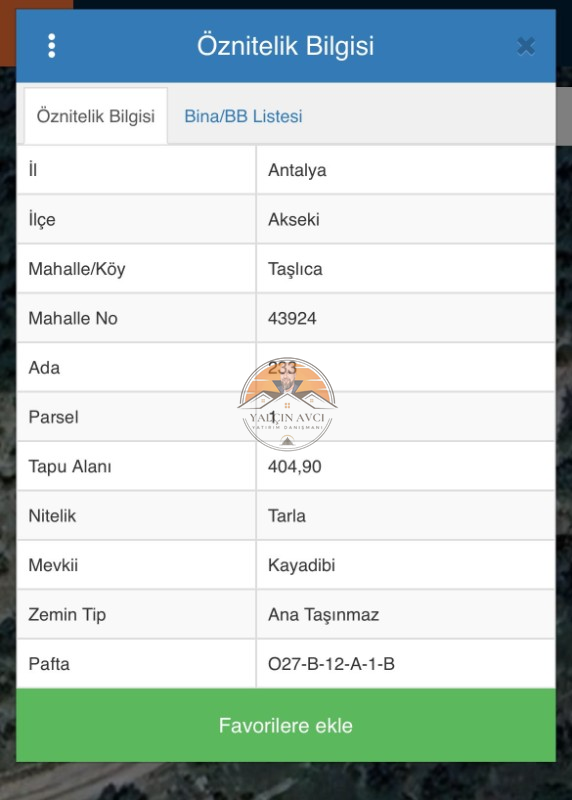Click the Mahalle No value 43924

292,318
